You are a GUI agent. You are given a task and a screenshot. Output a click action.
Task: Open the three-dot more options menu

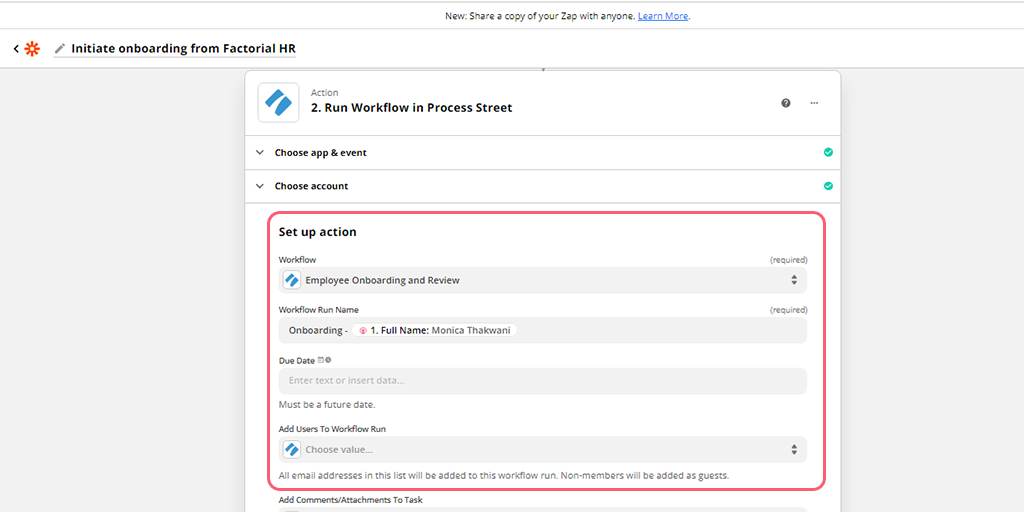[814, 103]
